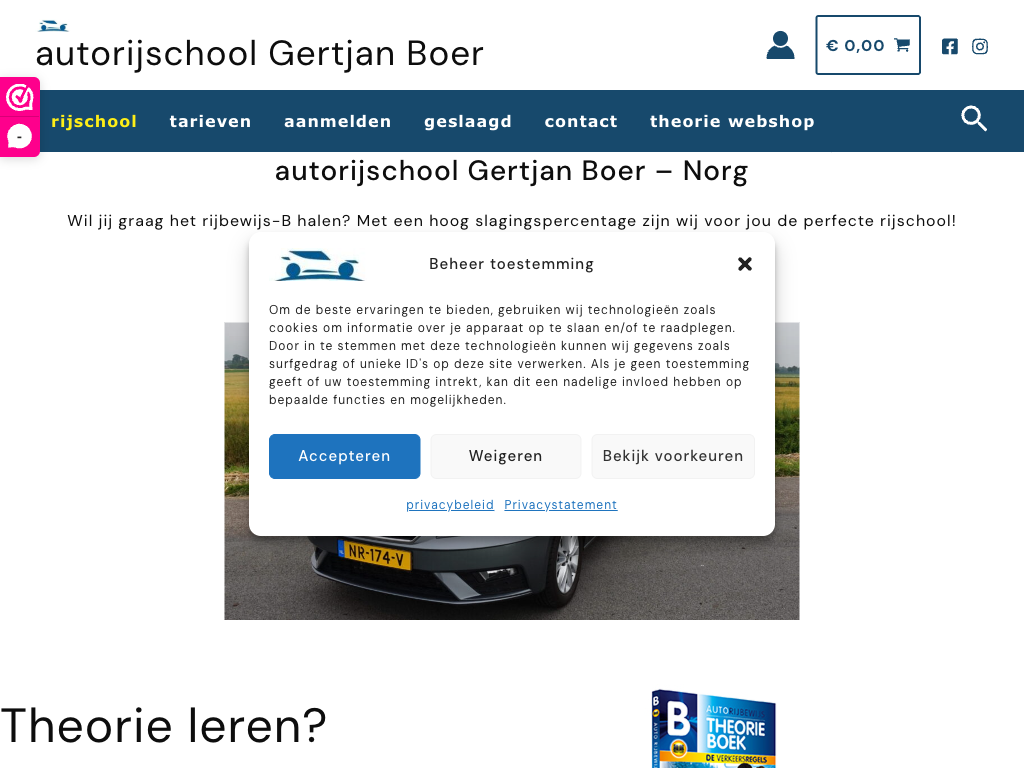The width and height of the screenshot is (1024, 768).
Task: Click the small car logo in header
Action: tap(53, 26)
